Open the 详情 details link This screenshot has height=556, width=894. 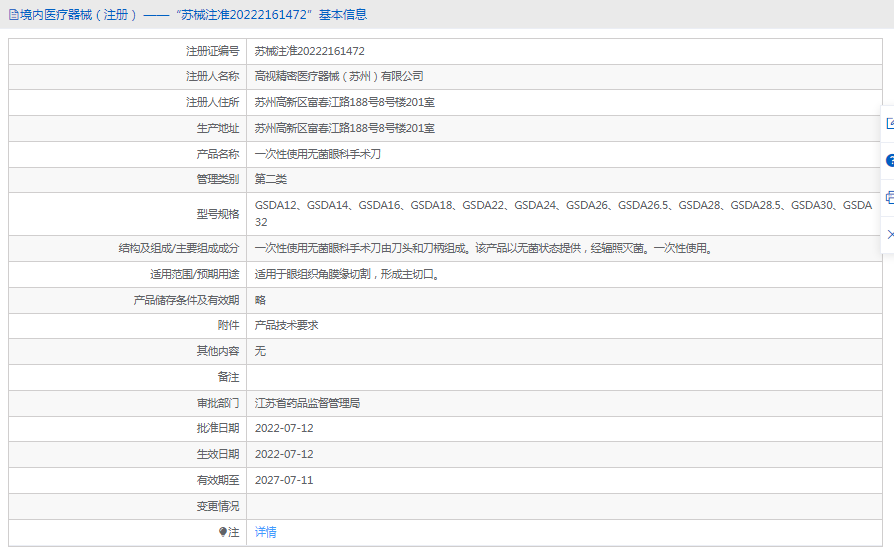click(265, 532)
